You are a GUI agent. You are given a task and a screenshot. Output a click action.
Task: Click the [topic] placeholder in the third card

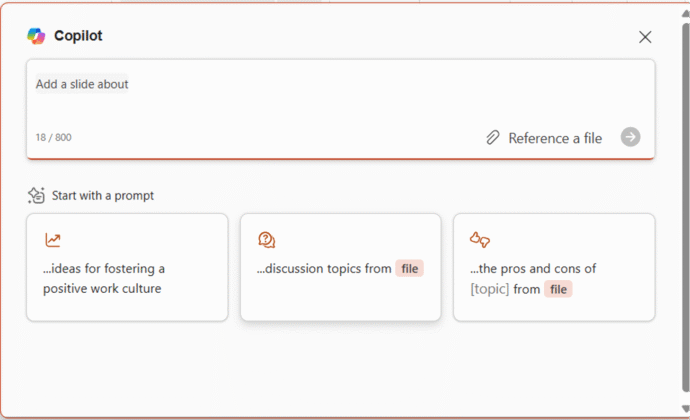tap(490, 289)
